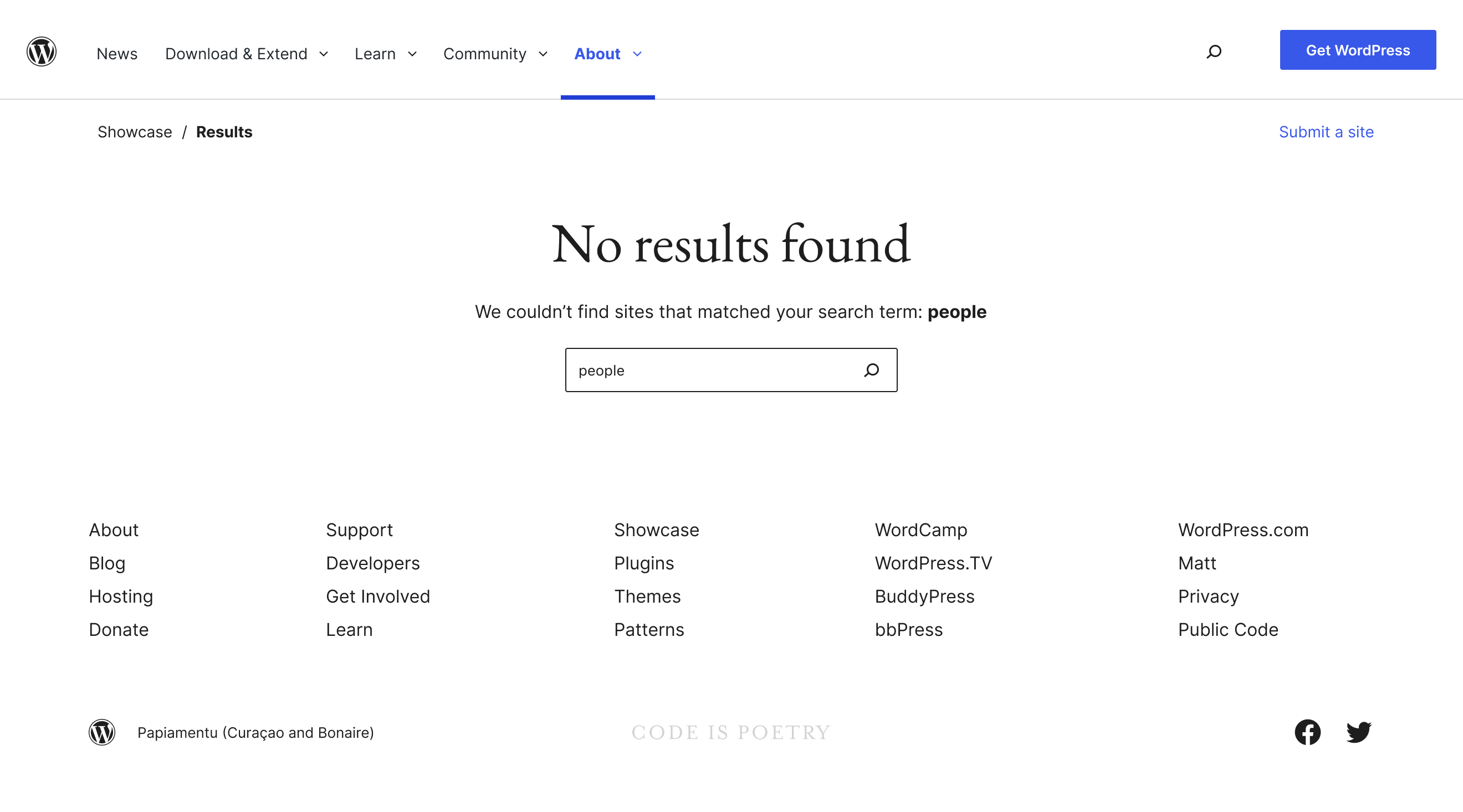
Task: Expand the About dropdown chevron
Action: tap(636, 54)
